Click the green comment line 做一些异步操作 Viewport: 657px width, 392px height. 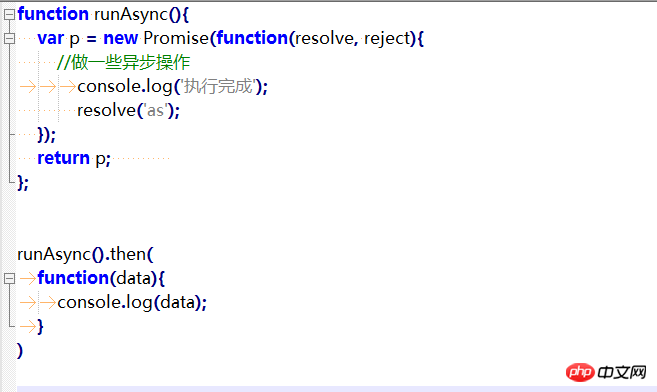[124, 62]
